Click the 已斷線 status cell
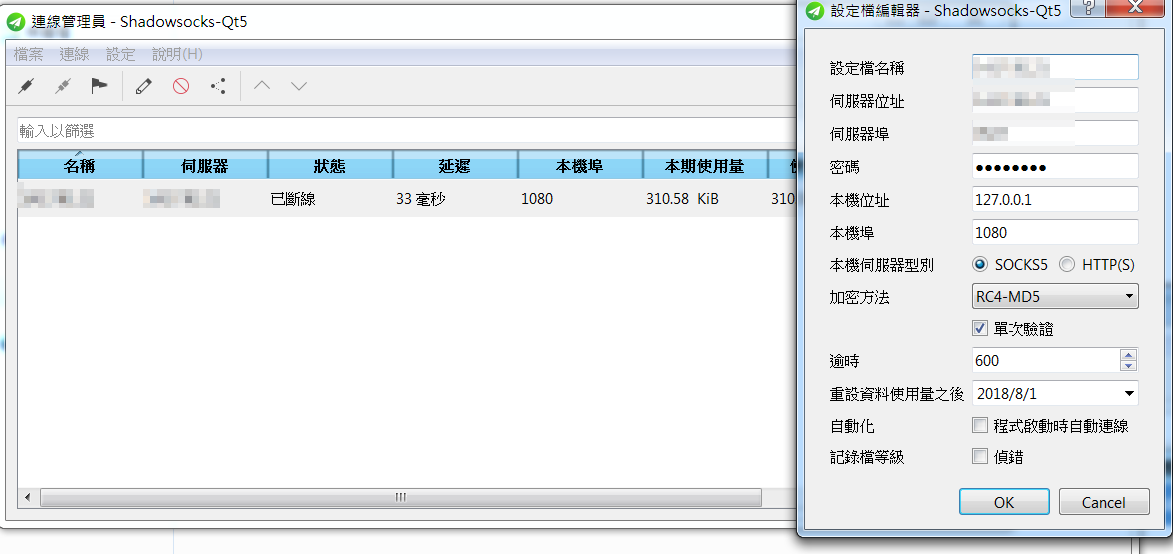The image size is (1173, 554). click(329, 200)
